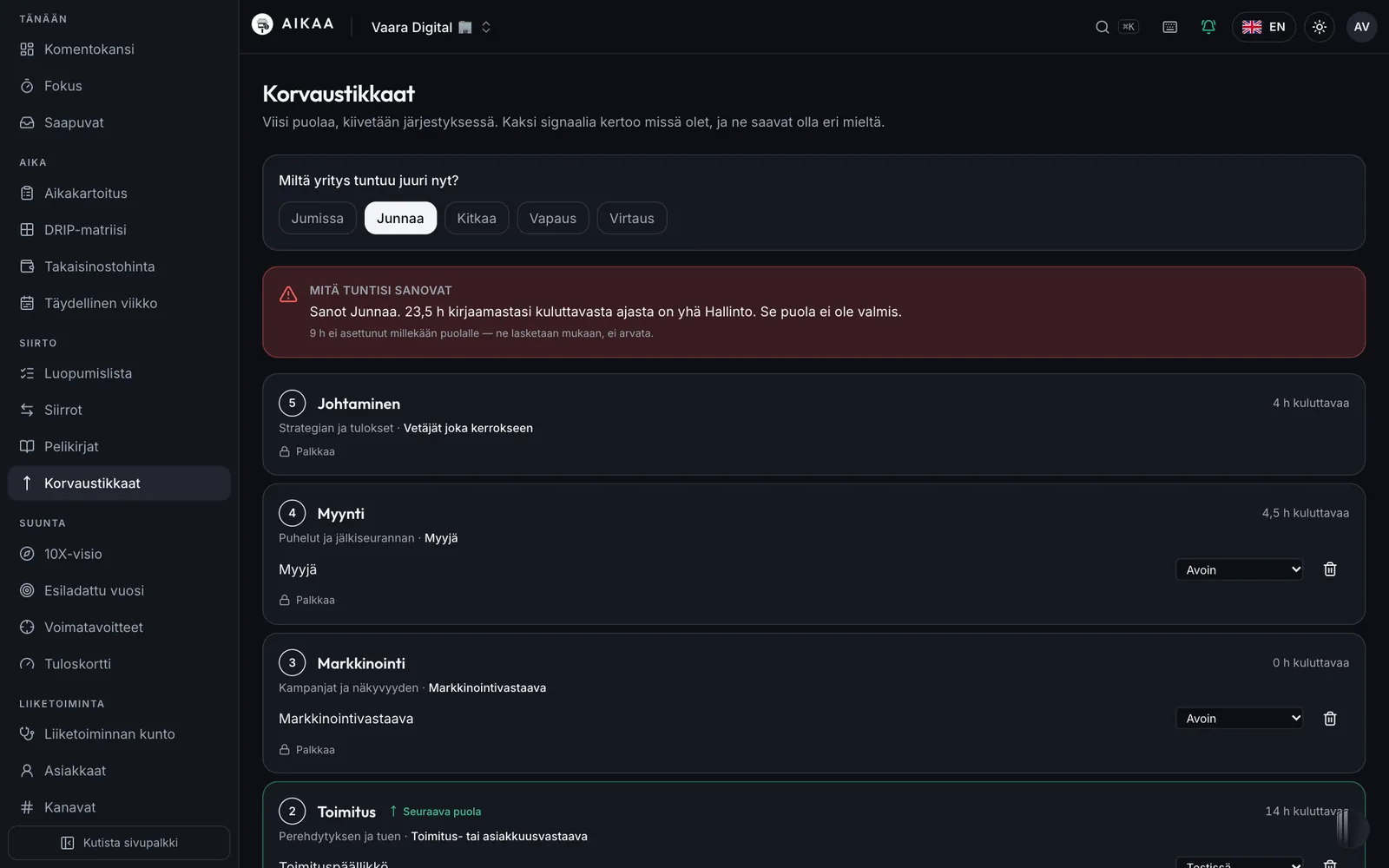Image resolution: width=1389 pixels, height=868 pixels.
Task: Open the search icon in top bar
Action: click(1102, 27)
